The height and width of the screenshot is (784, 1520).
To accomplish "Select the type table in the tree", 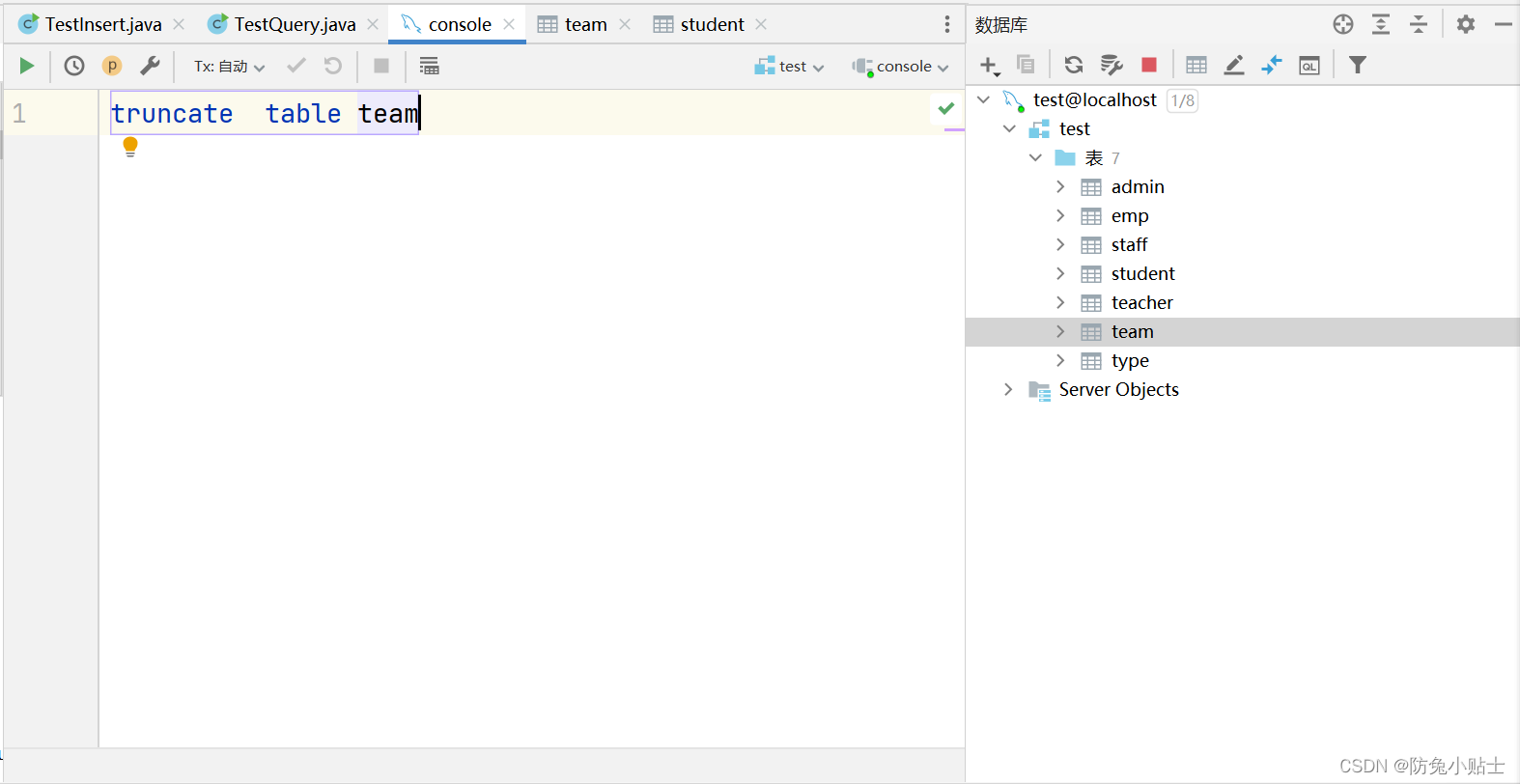I will (1130, 361).
